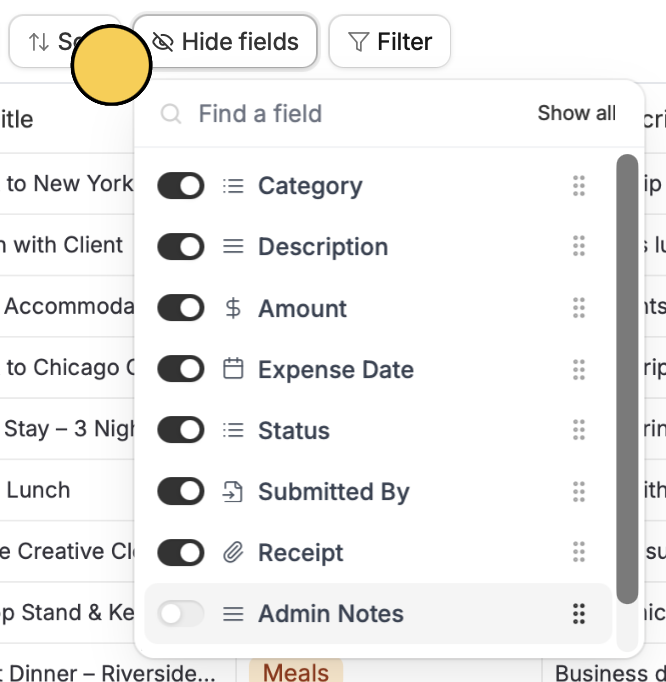
Task: Click the Expense Date drag handle
Action: pos(579,369)
